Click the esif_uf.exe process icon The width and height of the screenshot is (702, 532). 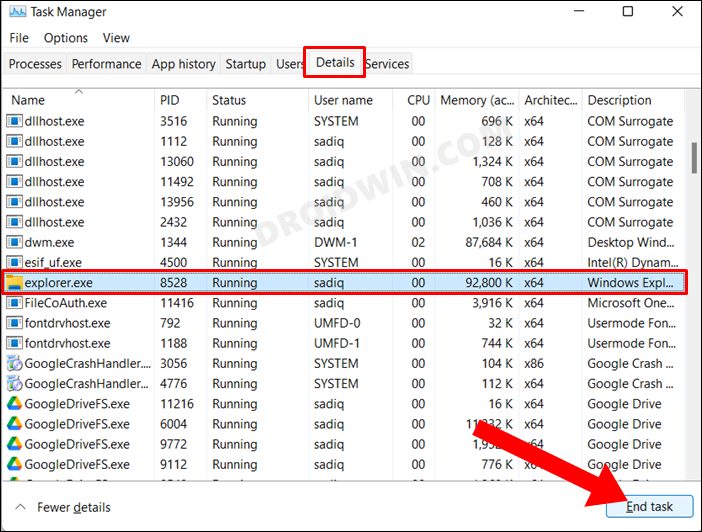point(14,262)
